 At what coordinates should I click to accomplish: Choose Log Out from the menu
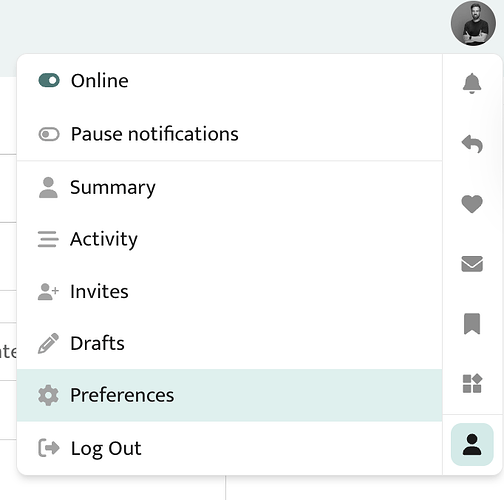pyautogui.click(x=230, y=448)
